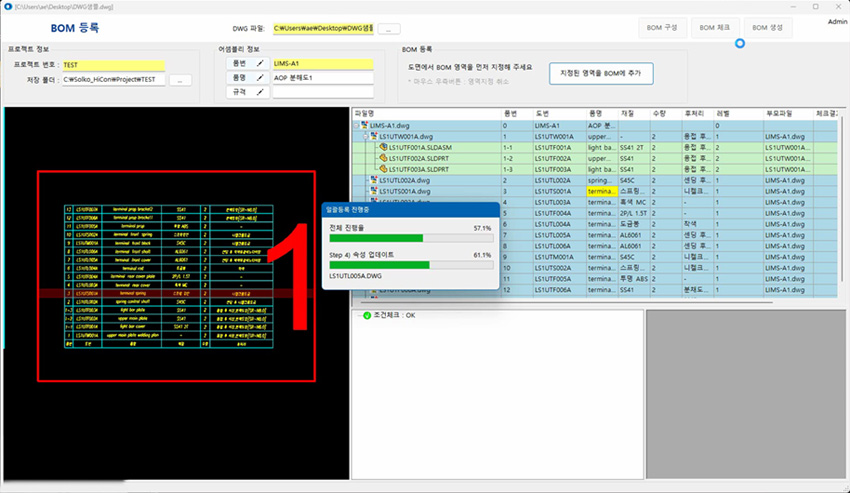Browse for the 저장 폴더 using the ... button
This screenshot has width=850, height=493.
pyautogui.click(x=179, y=79)
